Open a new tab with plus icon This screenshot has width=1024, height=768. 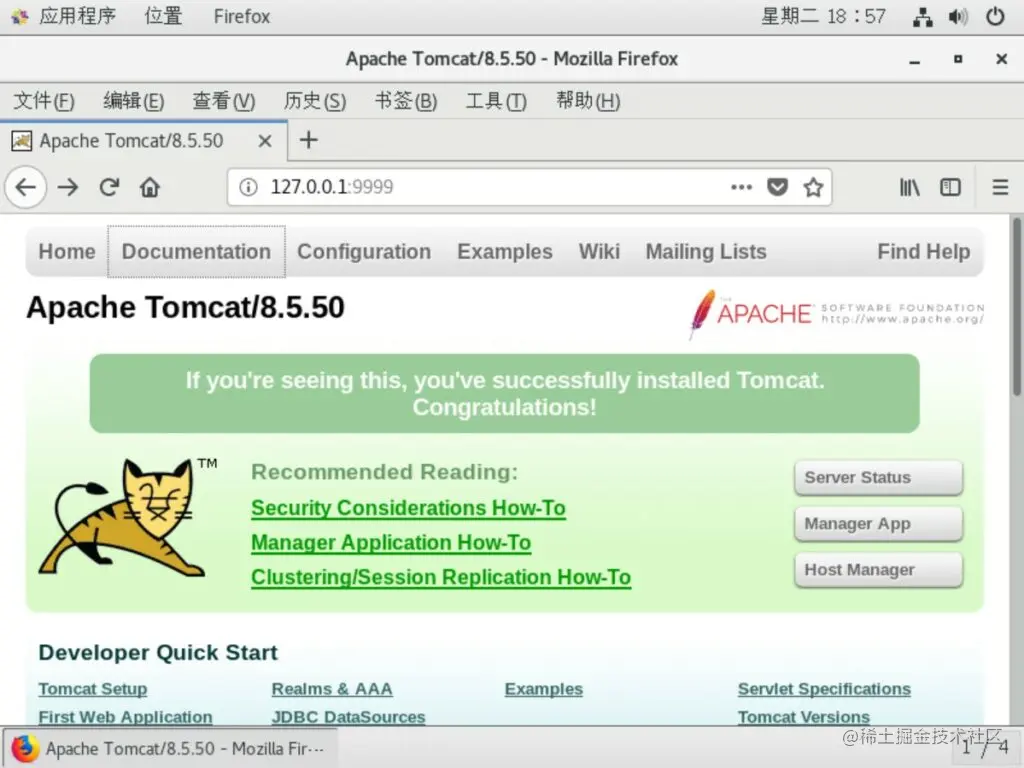point(308,140)
